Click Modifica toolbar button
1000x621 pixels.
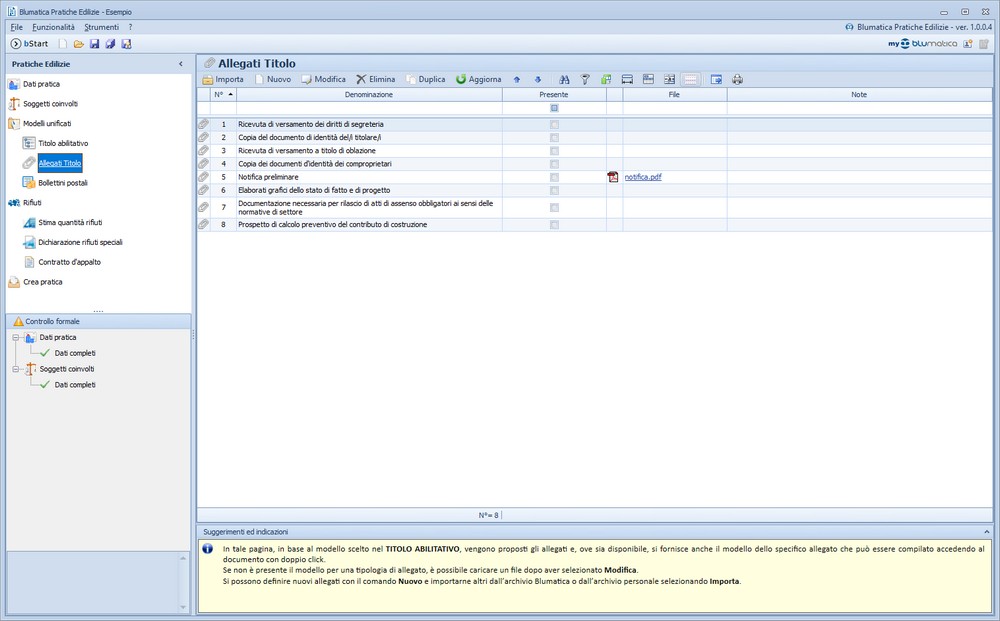pyautogui.click(x=323, y=80)
